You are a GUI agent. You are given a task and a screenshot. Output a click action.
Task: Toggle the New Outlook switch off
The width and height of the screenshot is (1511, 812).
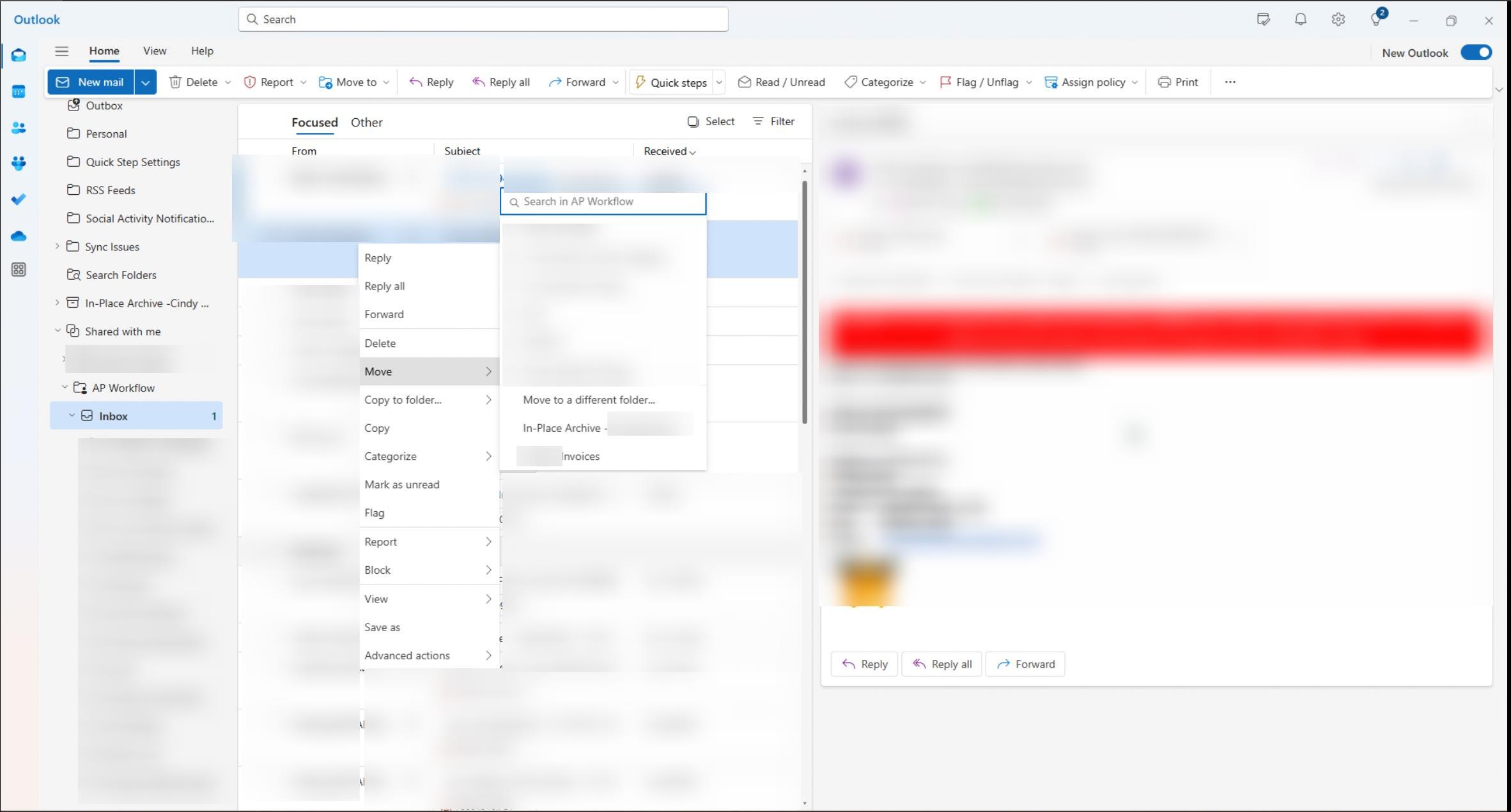click(x=1476, y=52)
